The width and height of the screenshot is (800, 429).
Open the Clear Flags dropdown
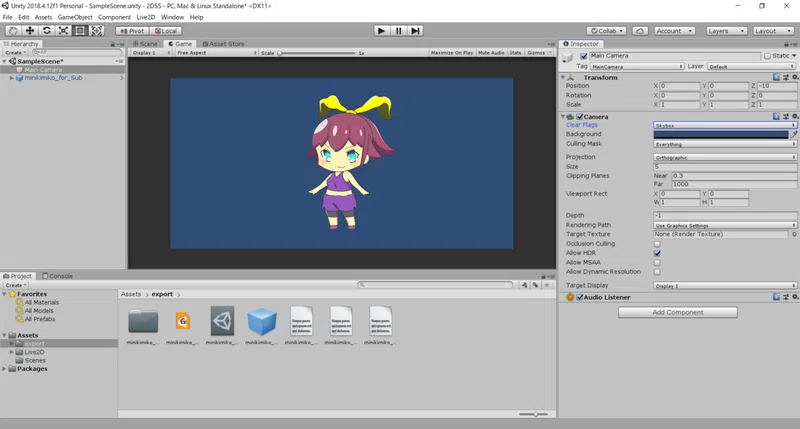coord(724,125)
